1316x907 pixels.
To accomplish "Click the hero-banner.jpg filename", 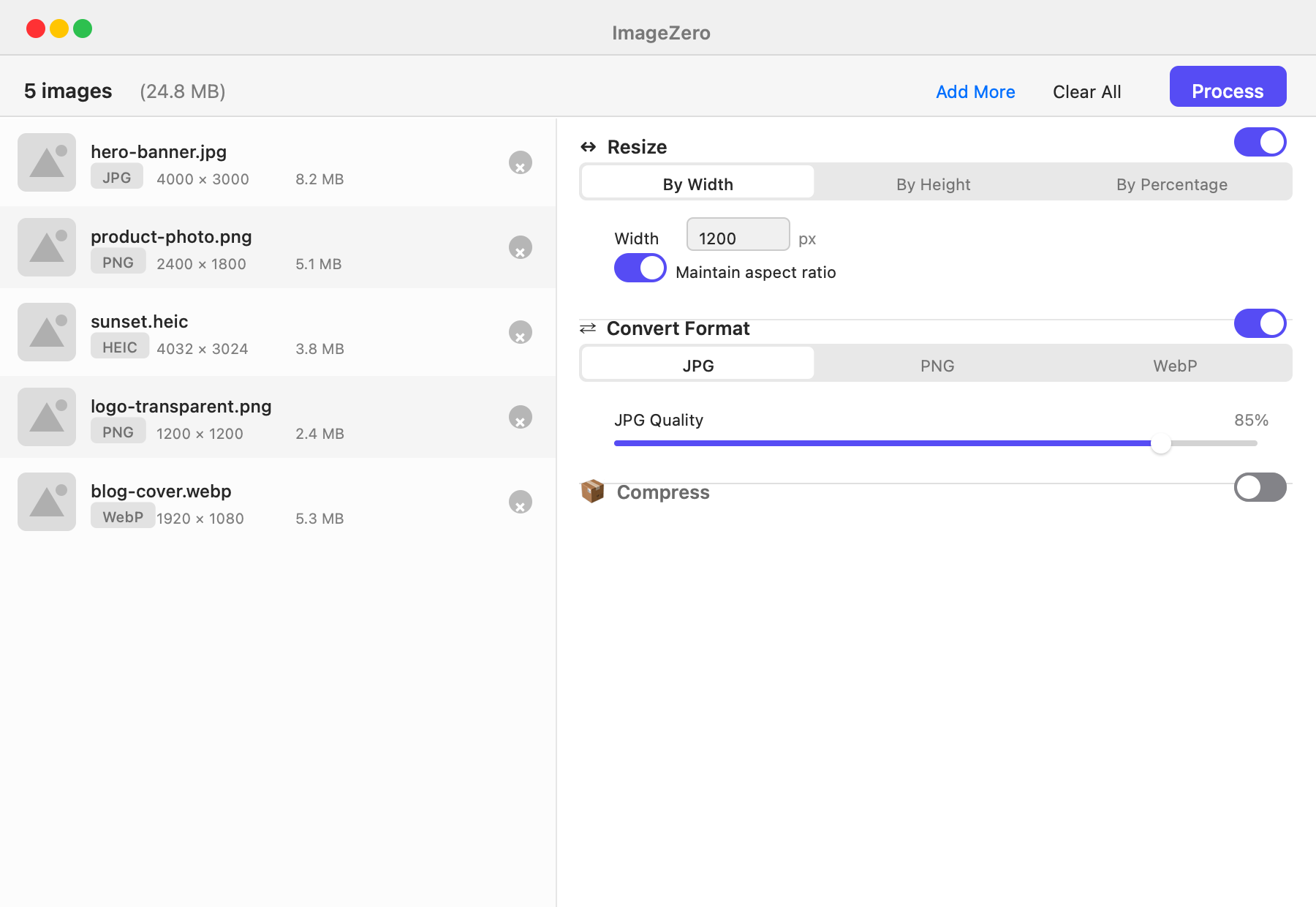I will 159,151.
